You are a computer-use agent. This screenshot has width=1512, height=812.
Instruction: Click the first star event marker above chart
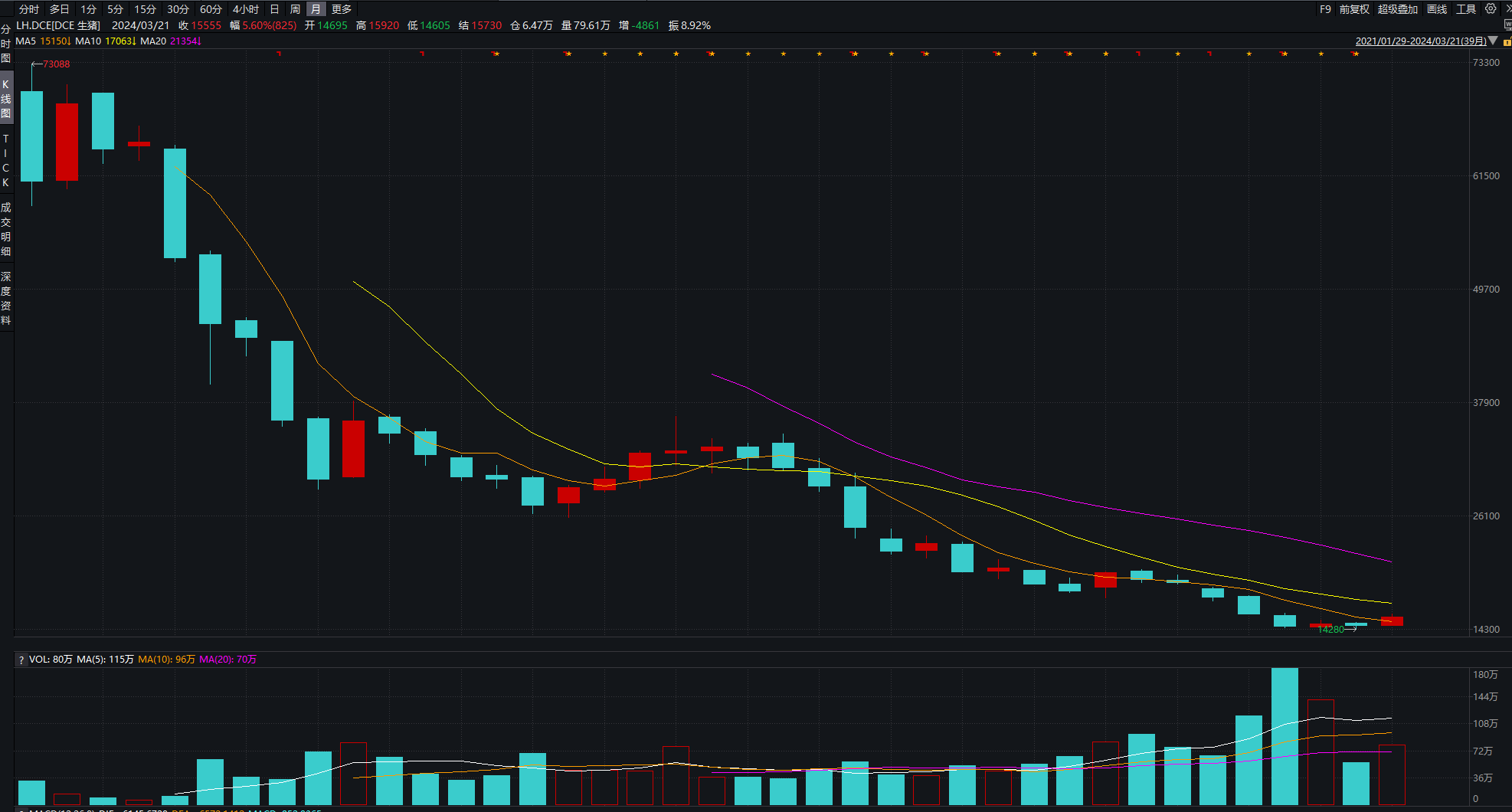tap(496, 54)
